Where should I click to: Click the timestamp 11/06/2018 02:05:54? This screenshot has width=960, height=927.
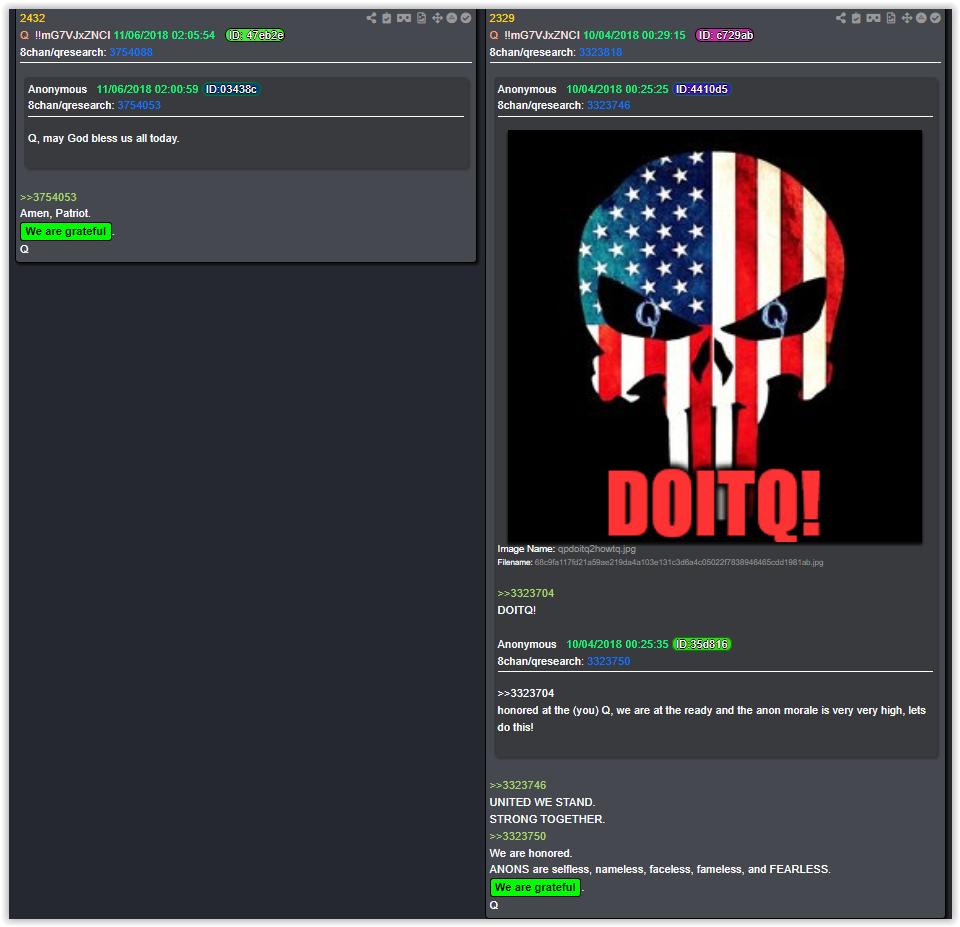point(165,36)
